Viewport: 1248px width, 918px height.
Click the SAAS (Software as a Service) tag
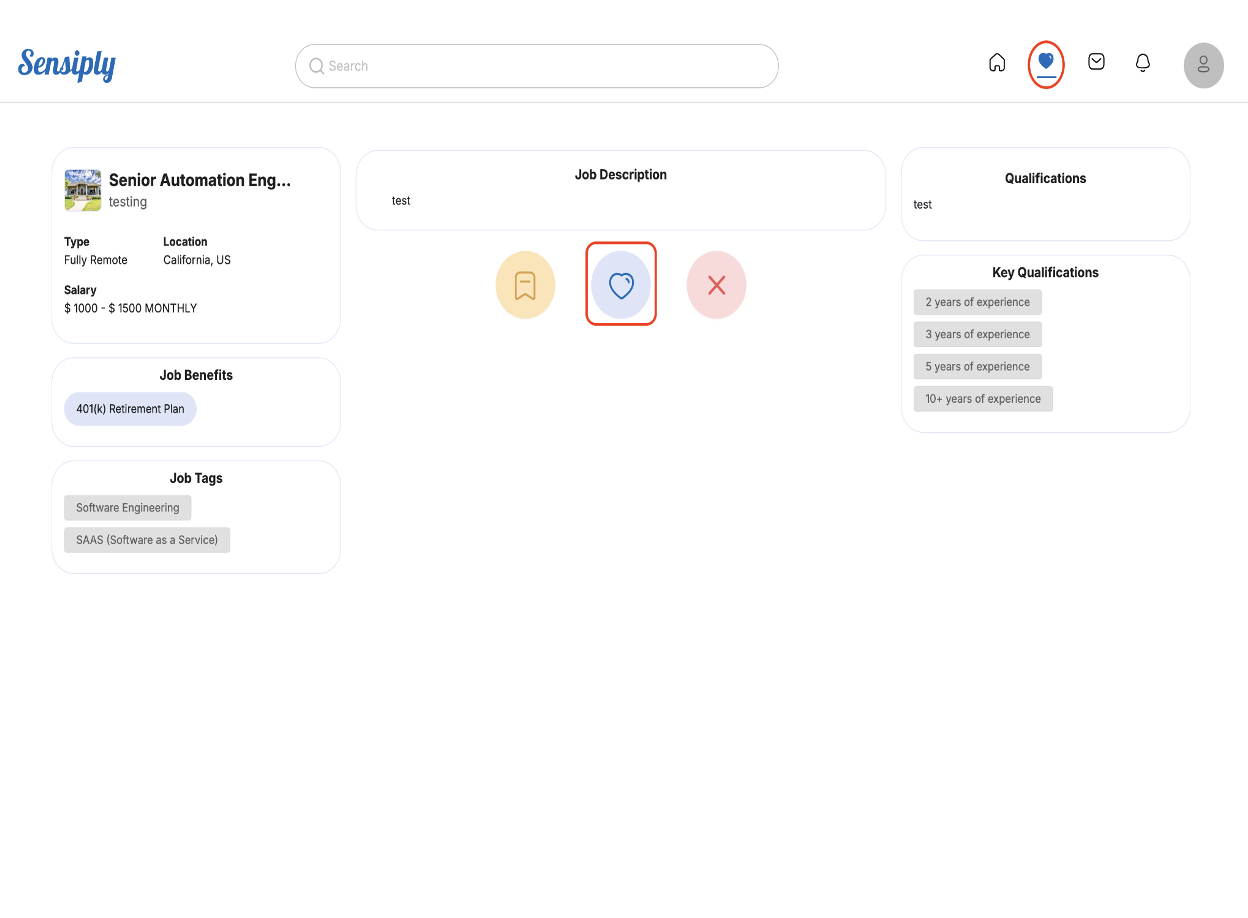click(147, 540)
